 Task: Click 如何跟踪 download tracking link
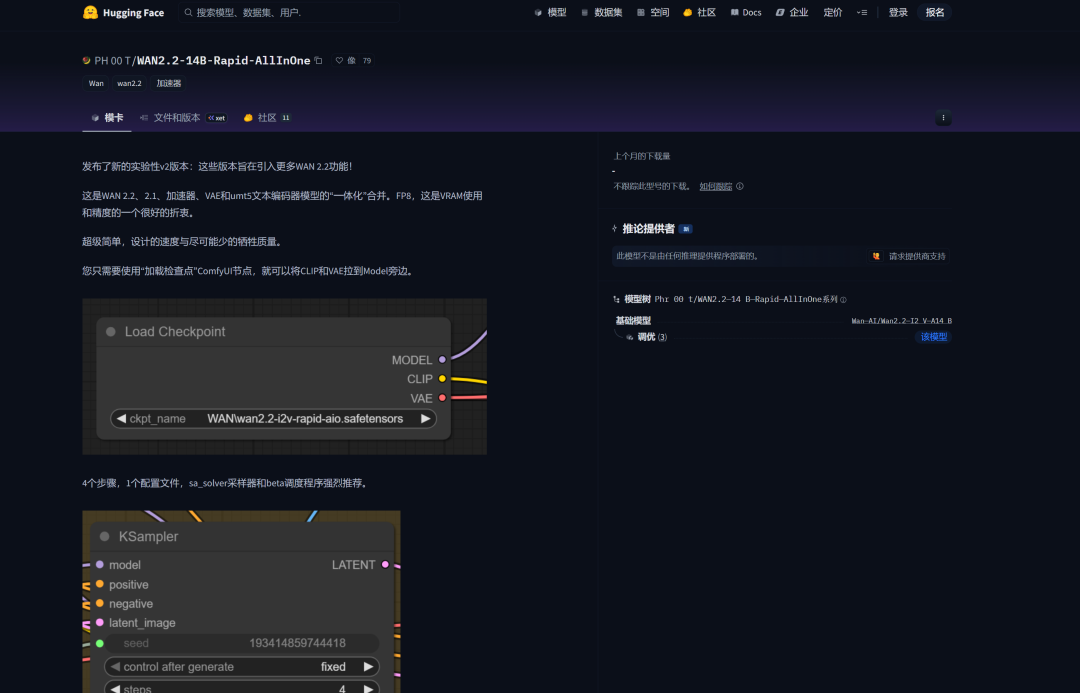(x=716, y=187)
